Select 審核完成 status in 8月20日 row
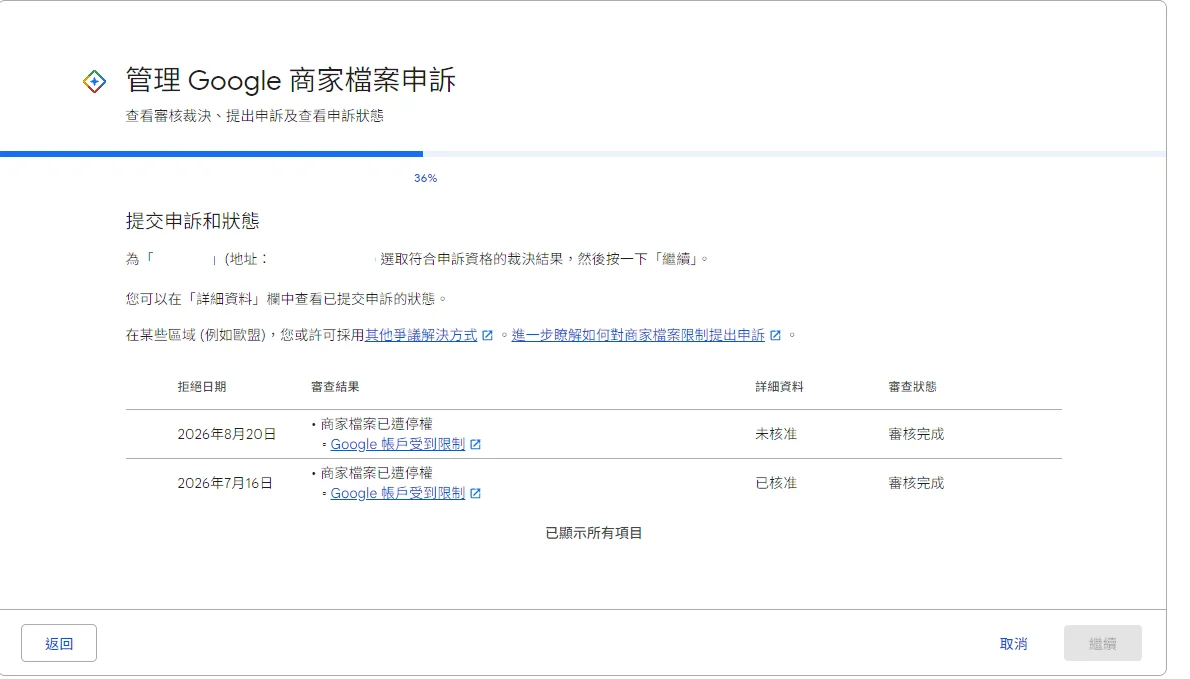The image size is (1190, 679). click(916, 435)
